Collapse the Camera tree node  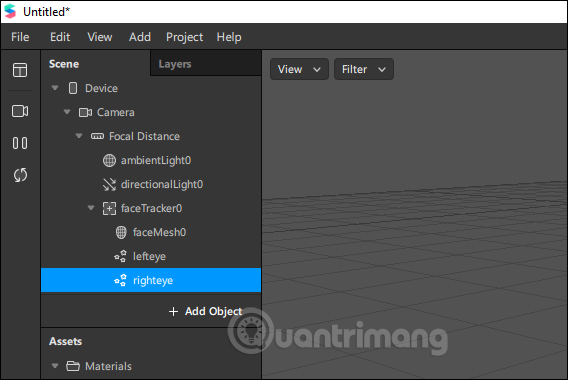67,112
